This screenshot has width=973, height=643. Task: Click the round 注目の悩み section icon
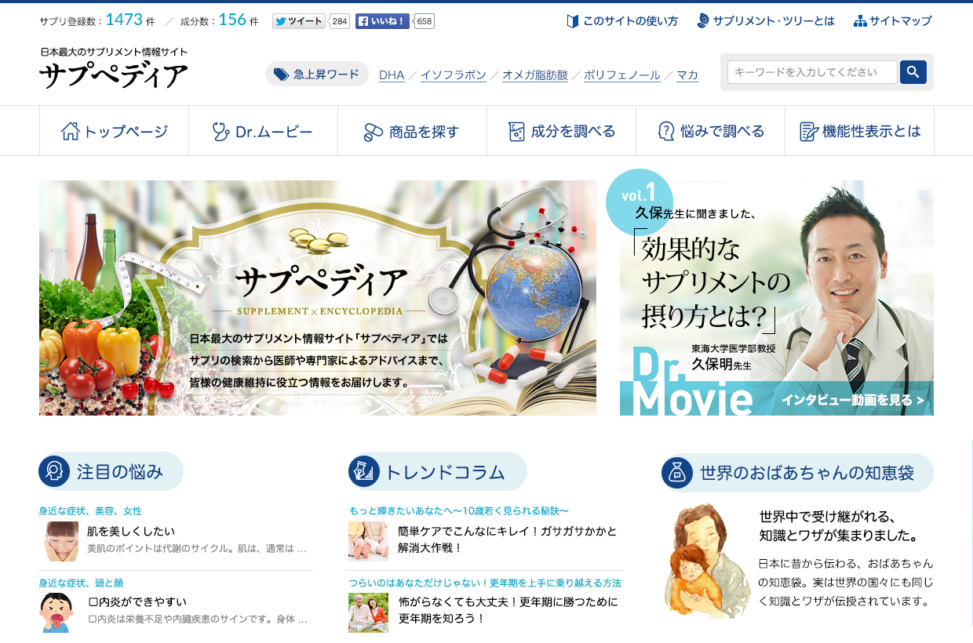click(54, 471)
